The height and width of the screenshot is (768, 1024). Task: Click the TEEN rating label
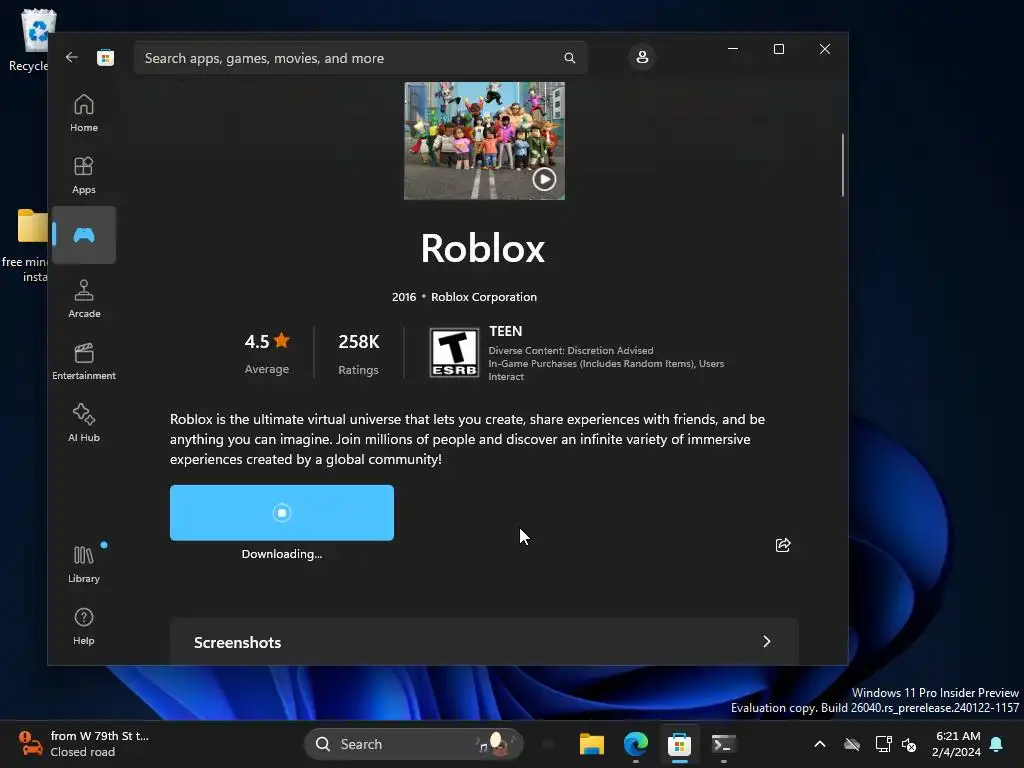click(505, 331)
